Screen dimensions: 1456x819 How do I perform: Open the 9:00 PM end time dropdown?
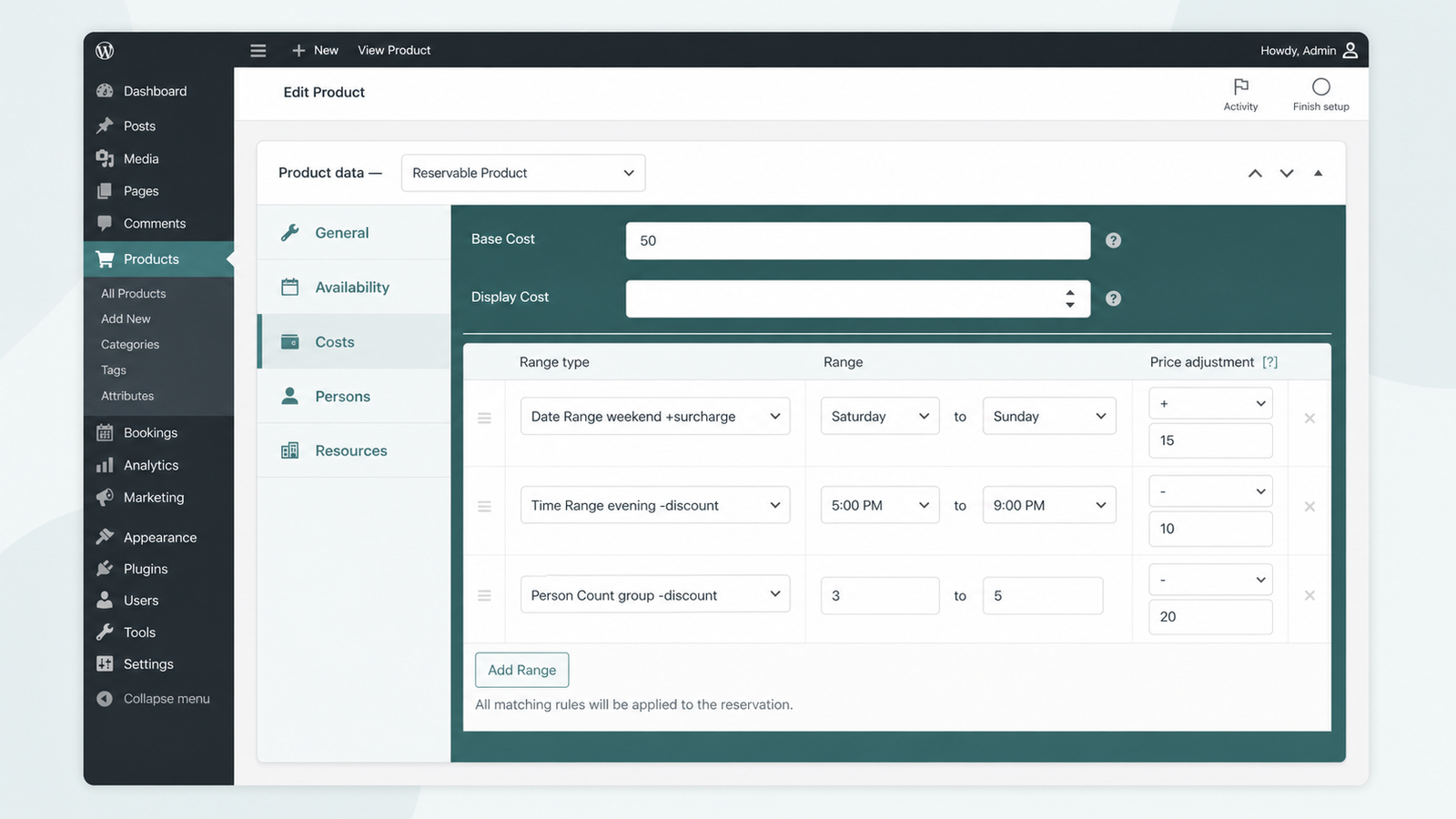(x=1049, y=505)
